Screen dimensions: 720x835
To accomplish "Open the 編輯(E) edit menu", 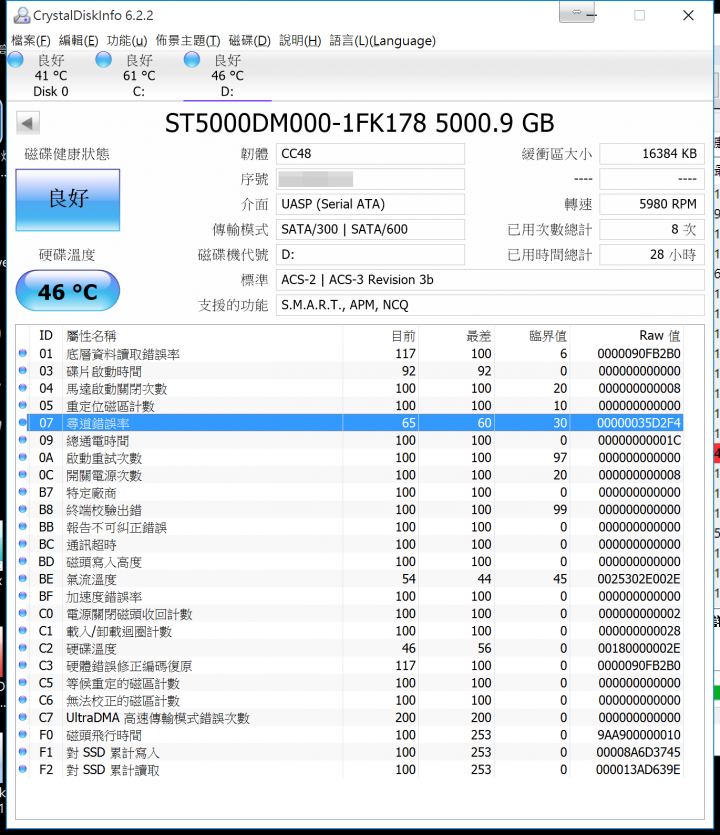I will [x=78, y=40].
